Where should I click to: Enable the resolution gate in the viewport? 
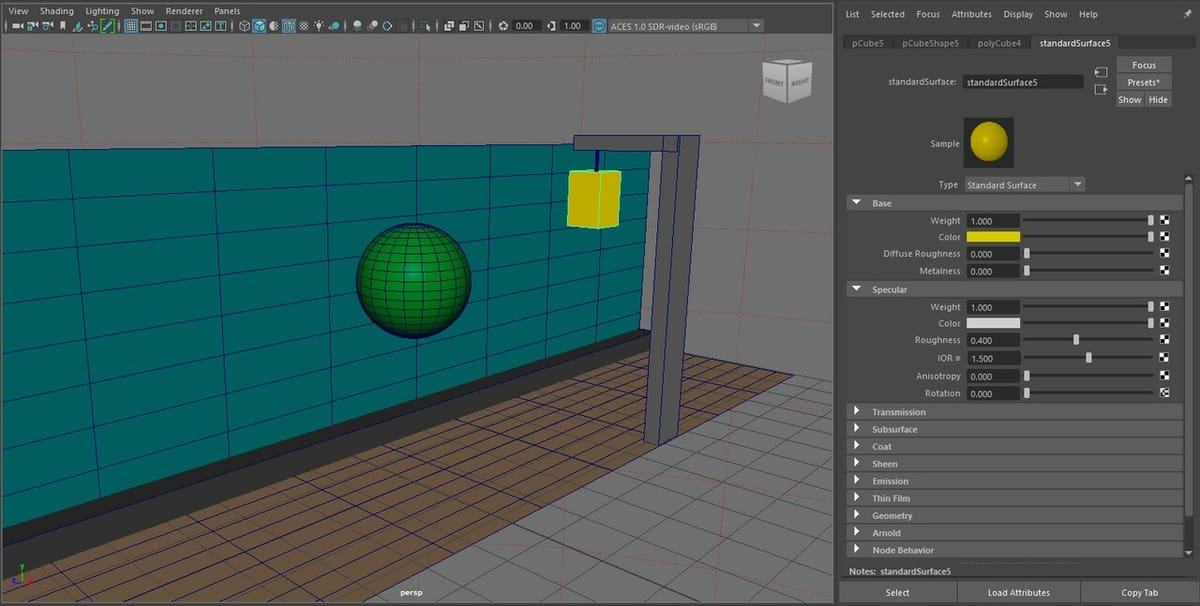pos(161,26)
